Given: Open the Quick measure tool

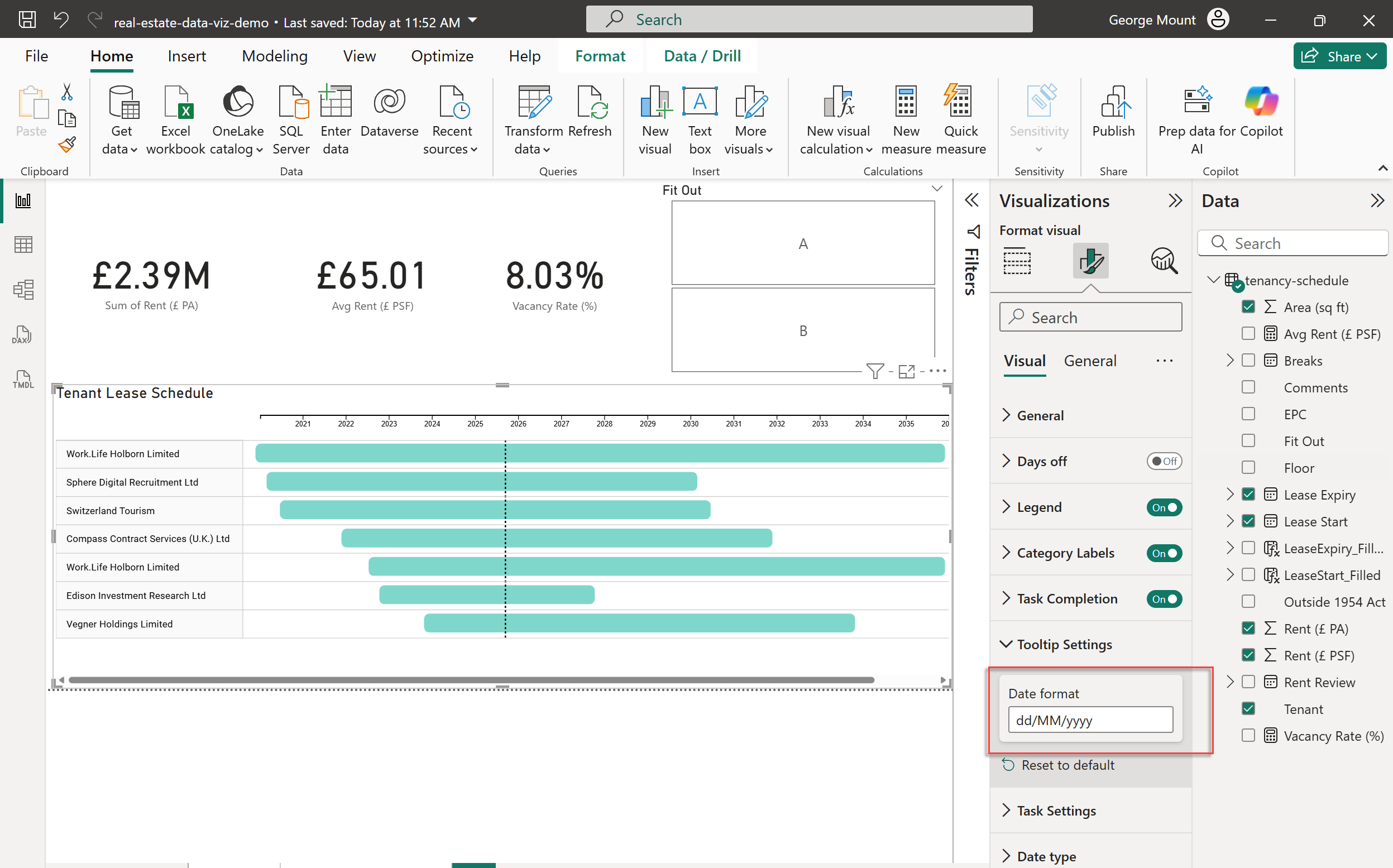Looking at the screenshot, I should point(960,103).
